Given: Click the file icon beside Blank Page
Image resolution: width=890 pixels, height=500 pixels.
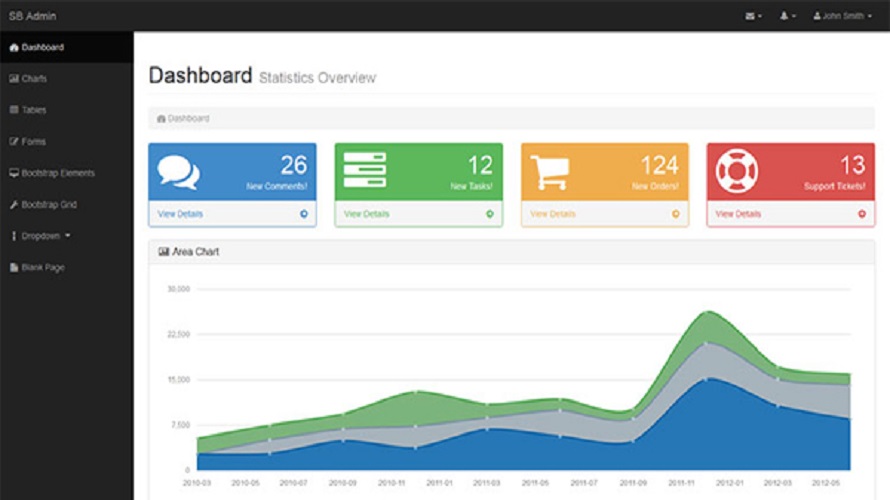Looking at the screenshot, I should point(14,267).
